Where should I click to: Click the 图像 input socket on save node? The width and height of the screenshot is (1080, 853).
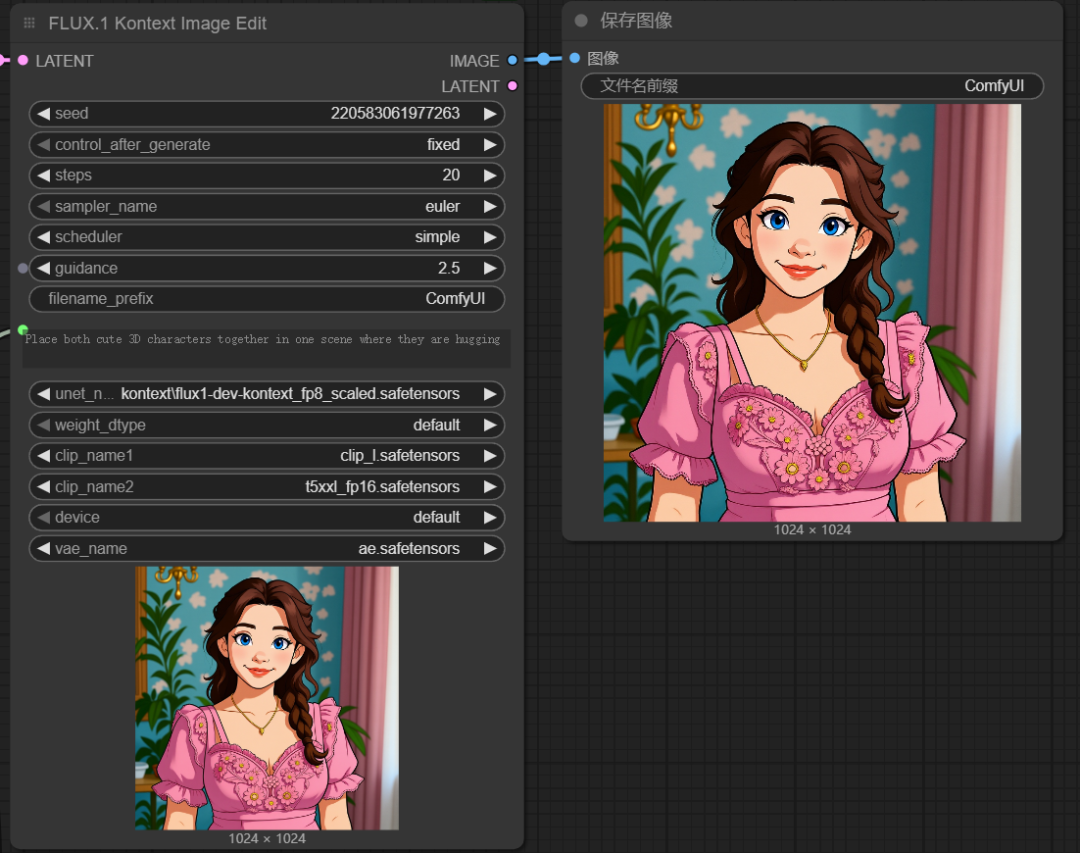574,59
